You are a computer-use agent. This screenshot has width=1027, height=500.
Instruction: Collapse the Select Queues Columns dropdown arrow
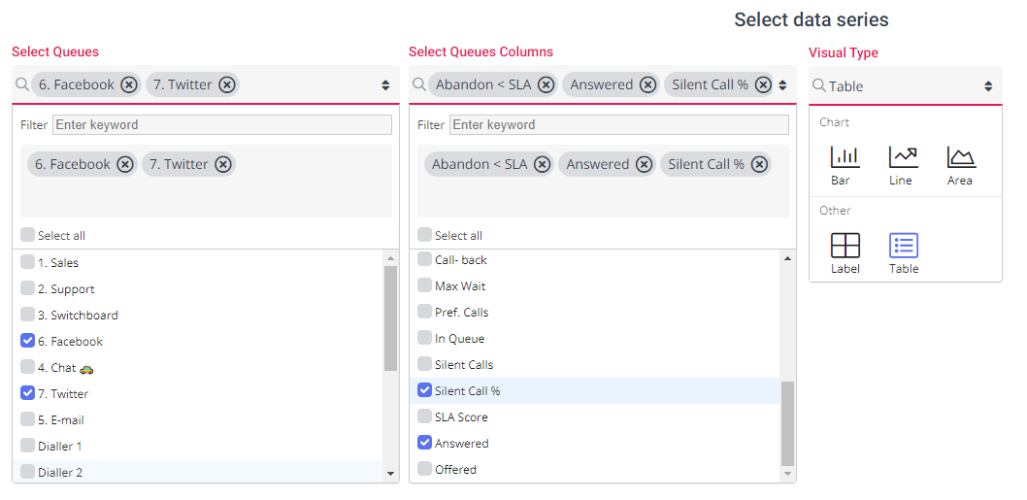pos(783,86)
